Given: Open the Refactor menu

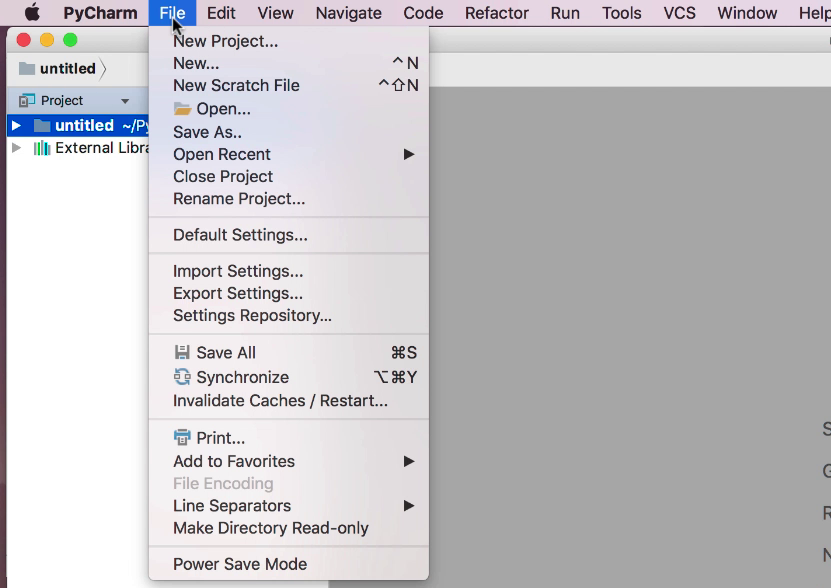Looking at the screenshot, I should coord(497,13).
